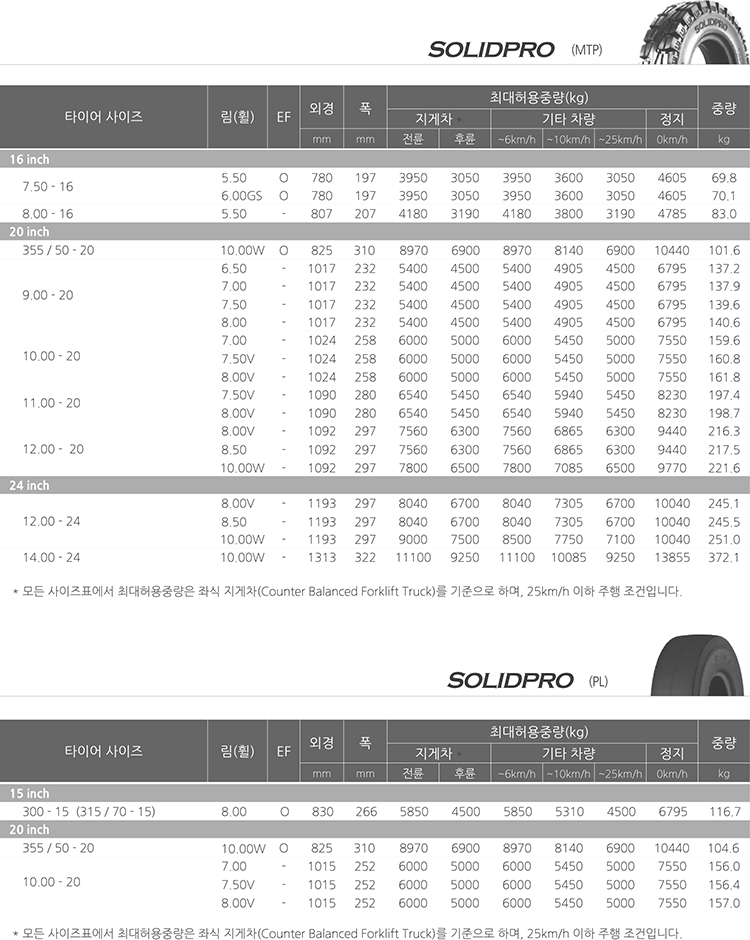Click the weight value '245.1'
The width and height of the screenshot is (750, 940).
[x=724, y=503]
